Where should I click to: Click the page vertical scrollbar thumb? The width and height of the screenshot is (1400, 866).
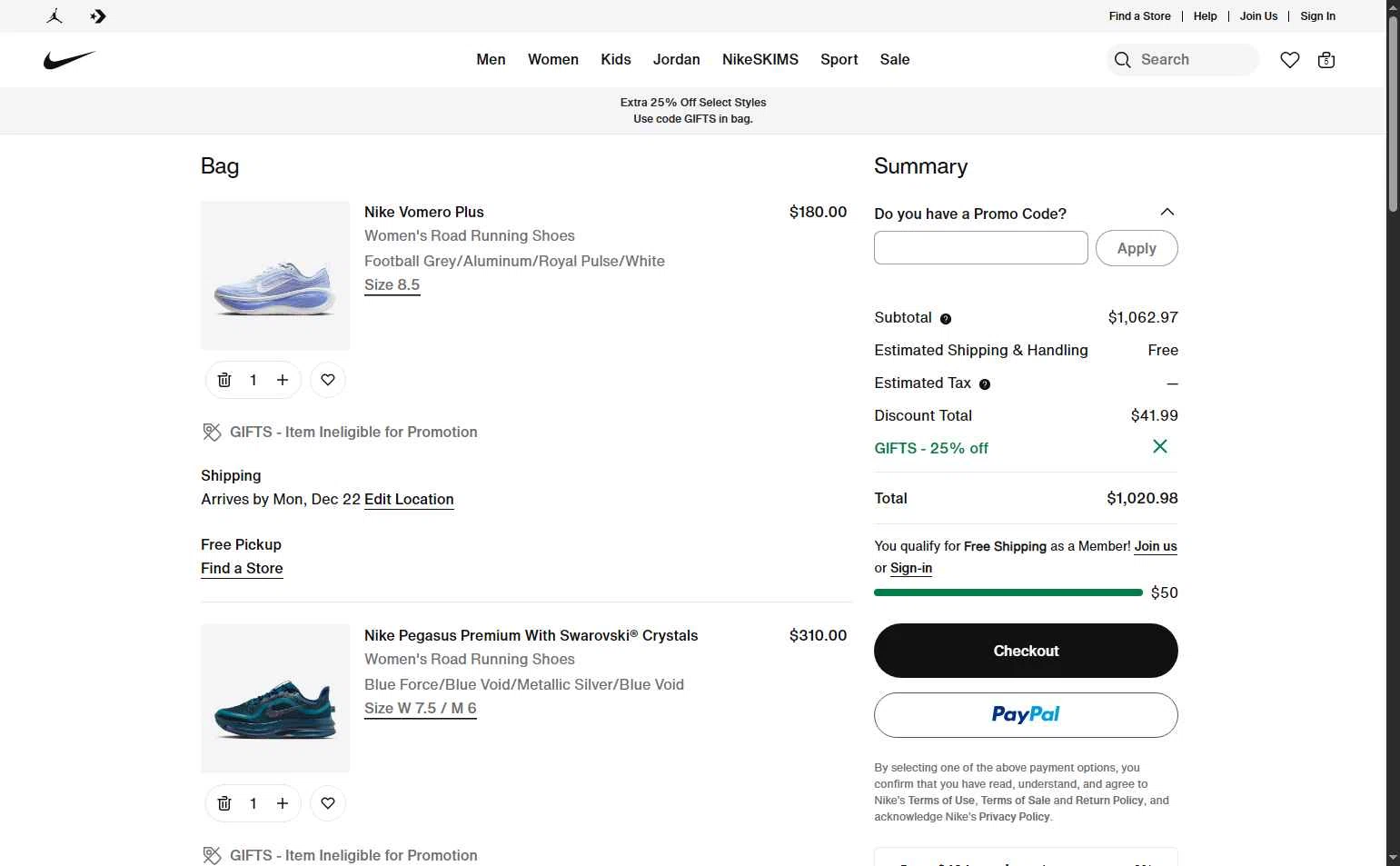[1393, 114]
